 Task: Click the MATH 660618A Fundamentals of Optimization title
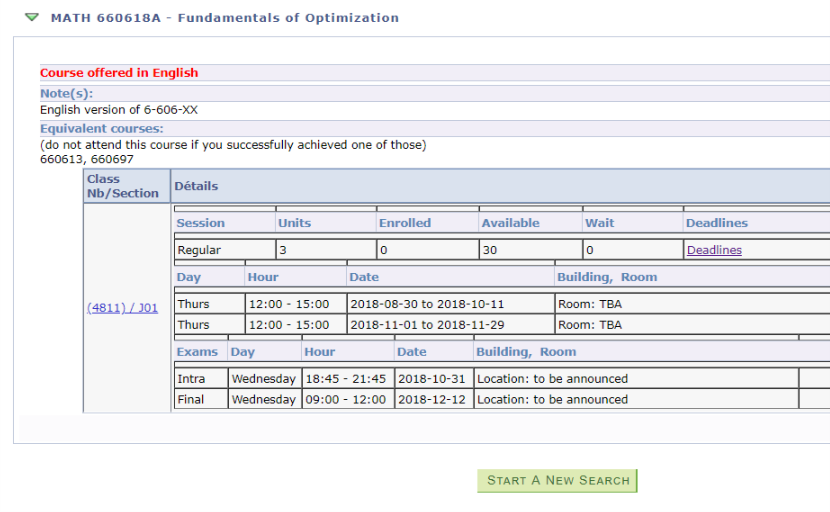tap(225, 18)
